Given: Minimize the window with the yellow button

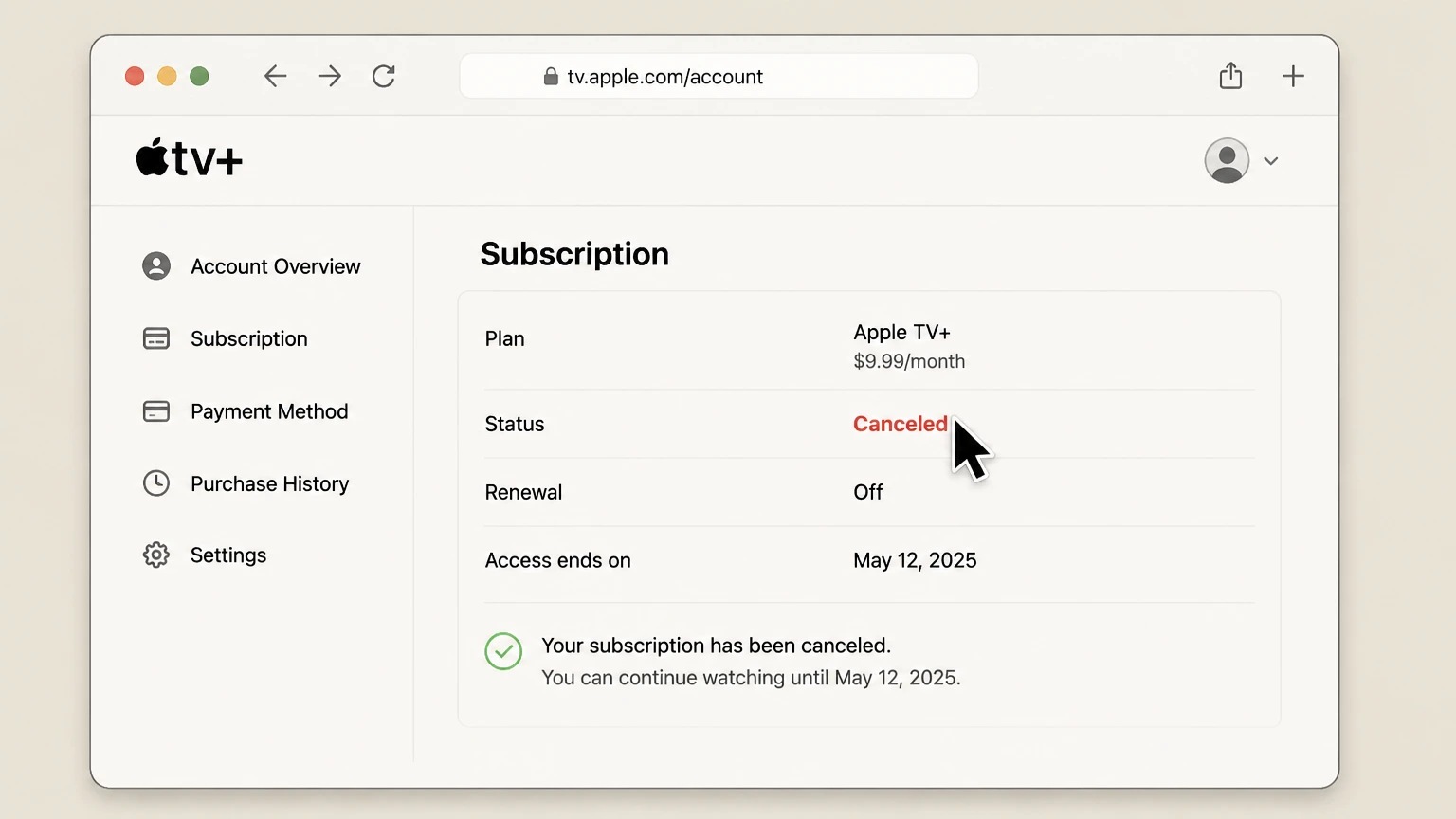Looking at the screenshot, I should coord(167,76).
